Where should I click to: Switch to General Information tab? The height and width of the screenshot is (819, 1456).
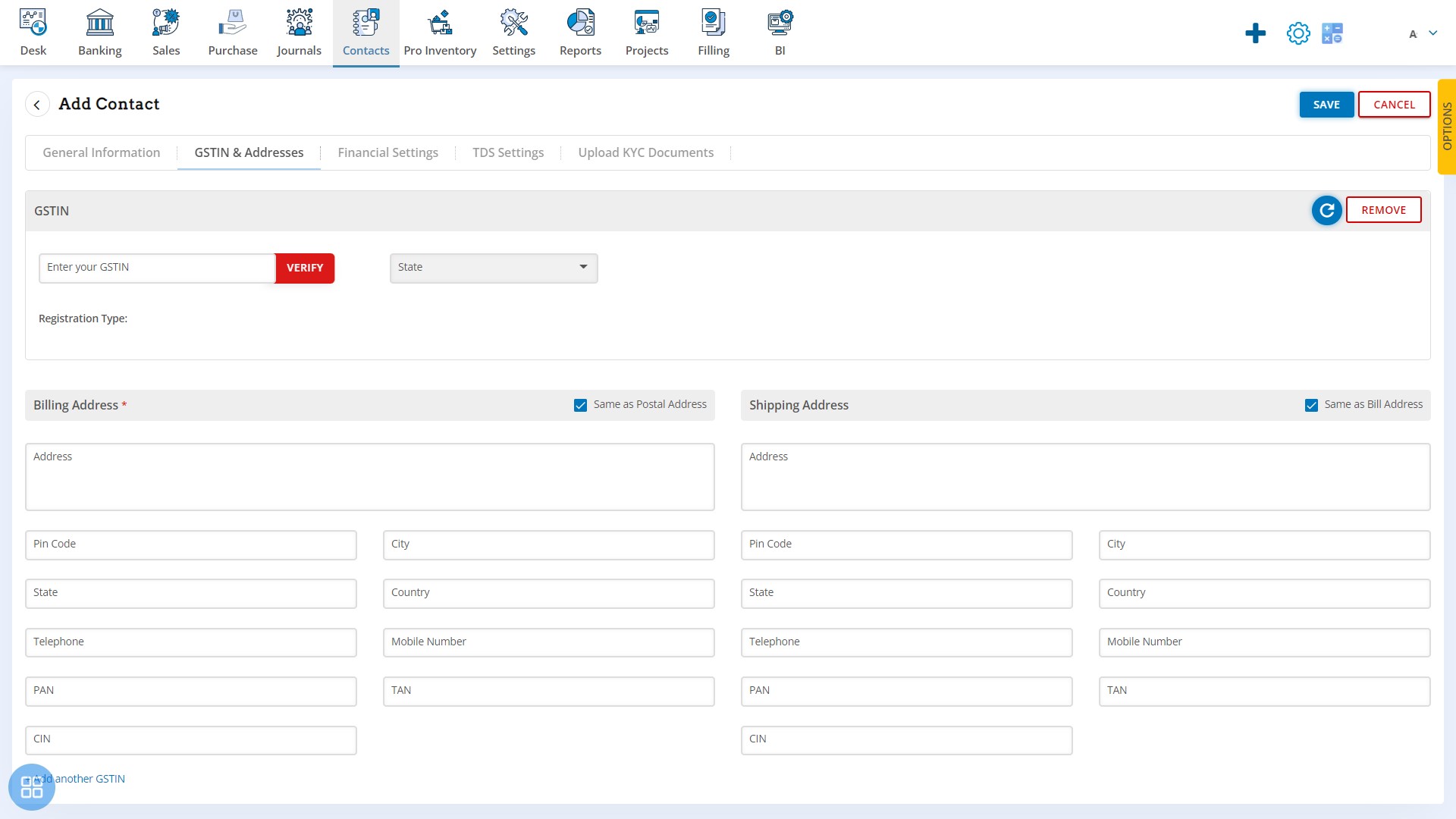click(102, 152)
